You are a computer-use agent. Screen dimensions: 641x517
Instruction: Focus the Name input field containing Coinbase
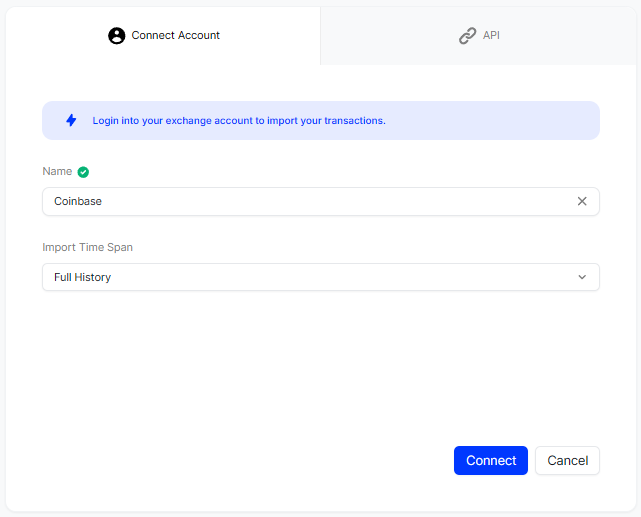click(x=321, y=201)
